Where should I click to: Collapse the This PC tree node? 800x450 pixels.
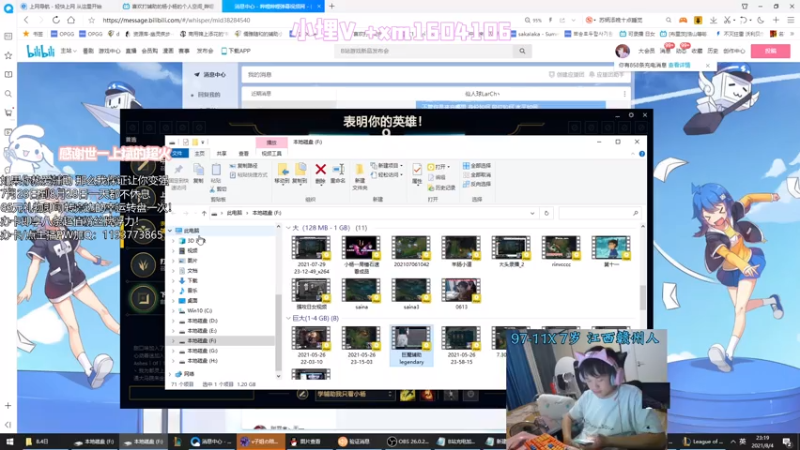(x=170, y=231)
